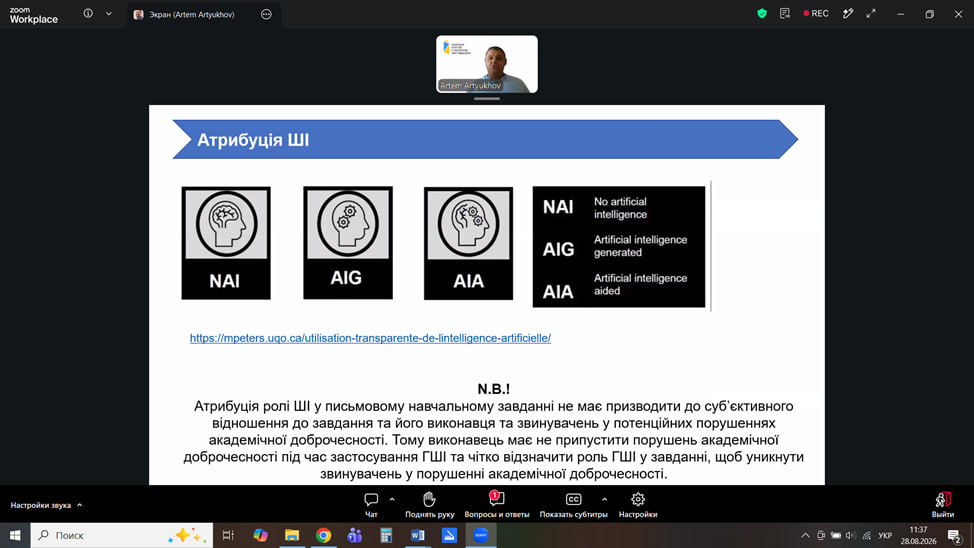Show subtitles with the CC button

click(573, 500)
